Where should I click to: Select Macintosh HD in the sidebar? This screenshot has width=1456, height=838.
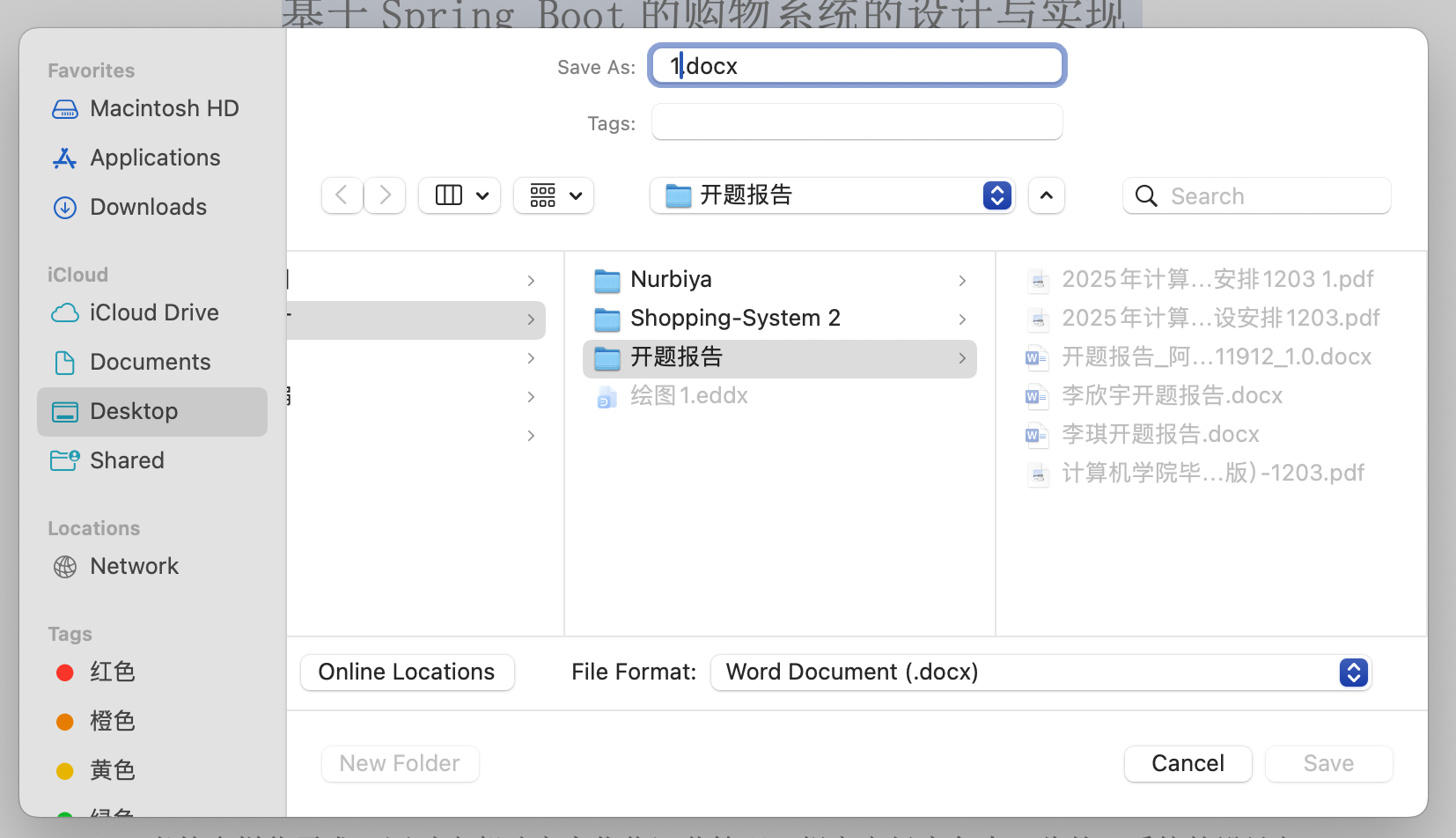coord(164,108)
